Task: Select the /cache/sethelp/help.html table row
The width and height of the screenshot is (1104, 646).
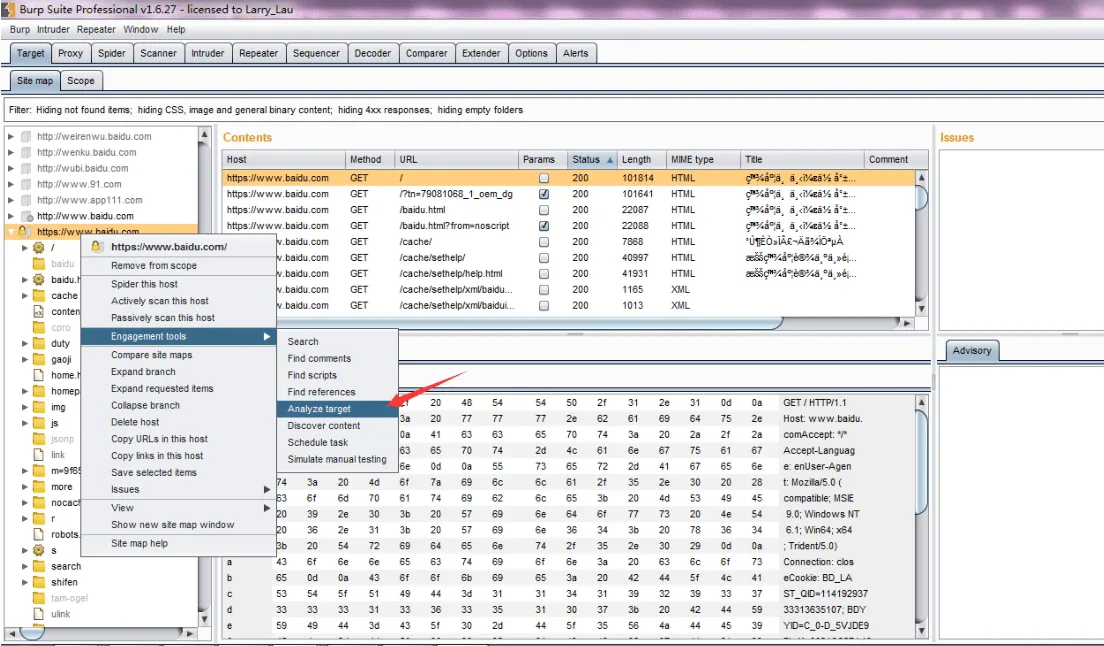Action: point(570,274)
